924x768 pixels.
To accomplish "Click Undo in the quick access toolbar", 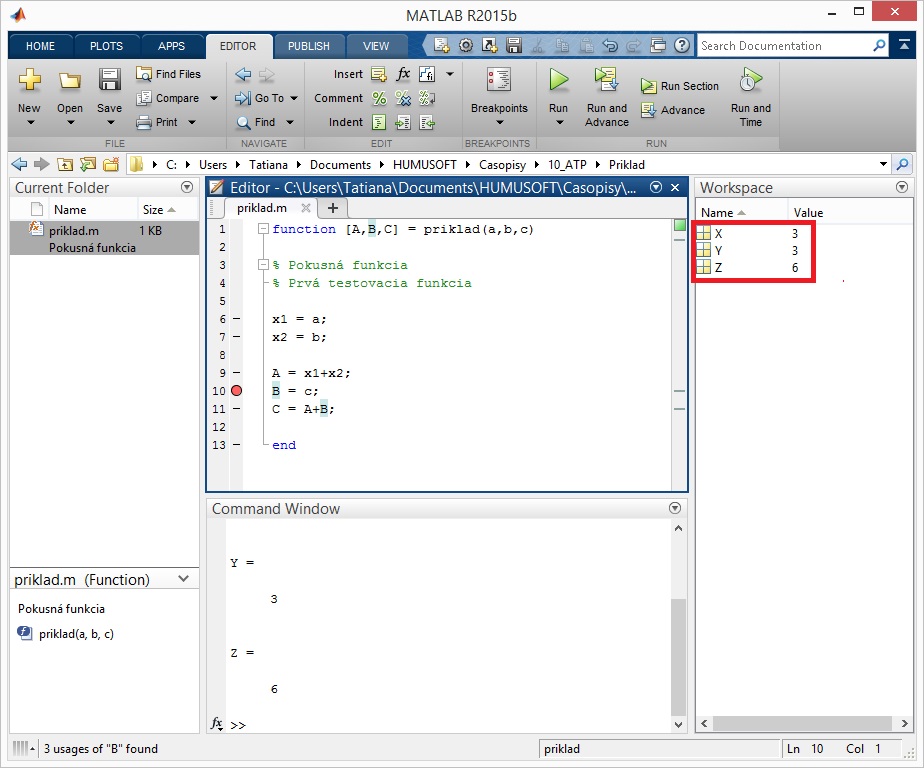I will click(610, 45).
